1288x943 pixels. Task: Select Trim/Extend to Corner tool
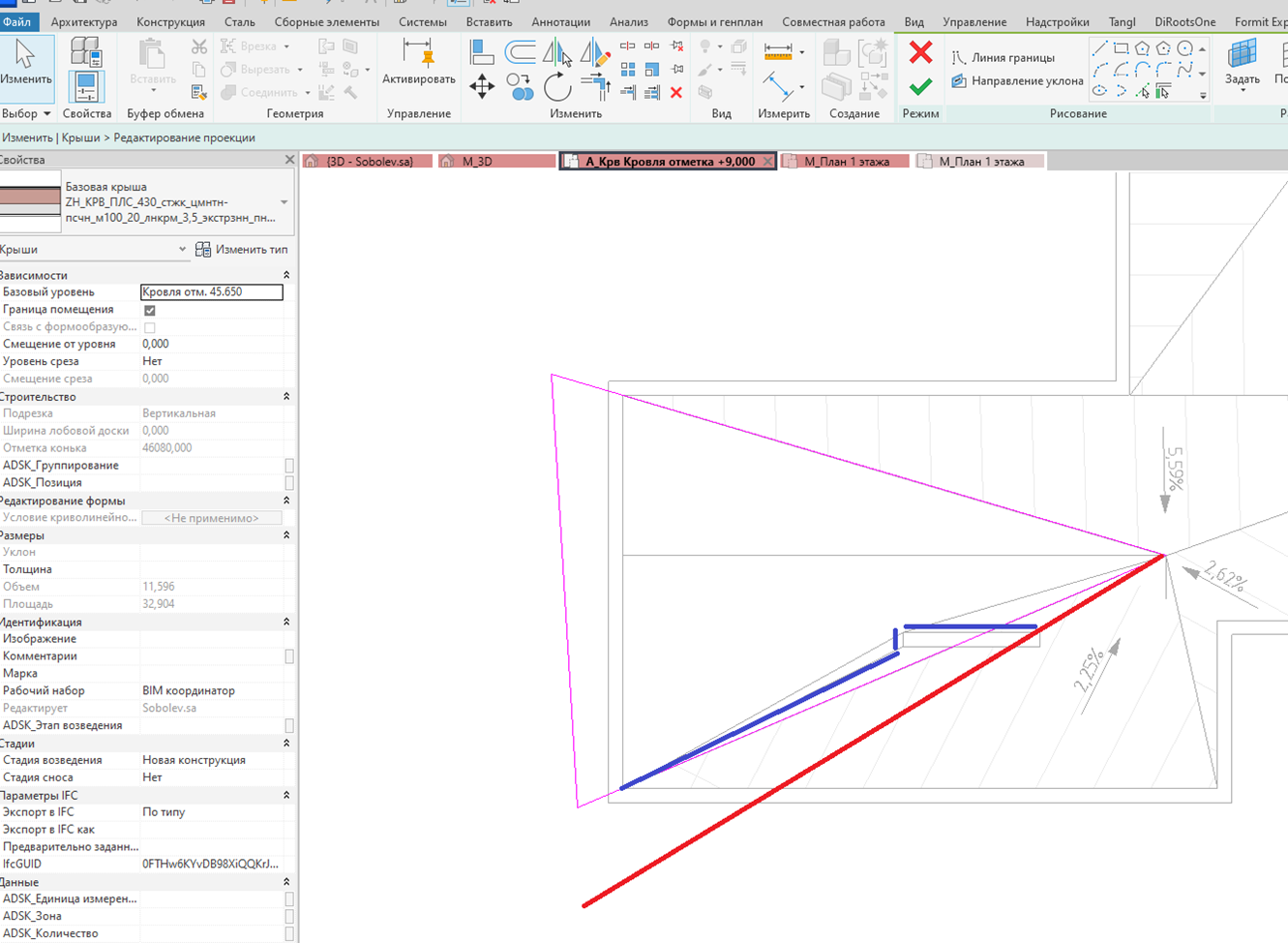tap(595, 87)
